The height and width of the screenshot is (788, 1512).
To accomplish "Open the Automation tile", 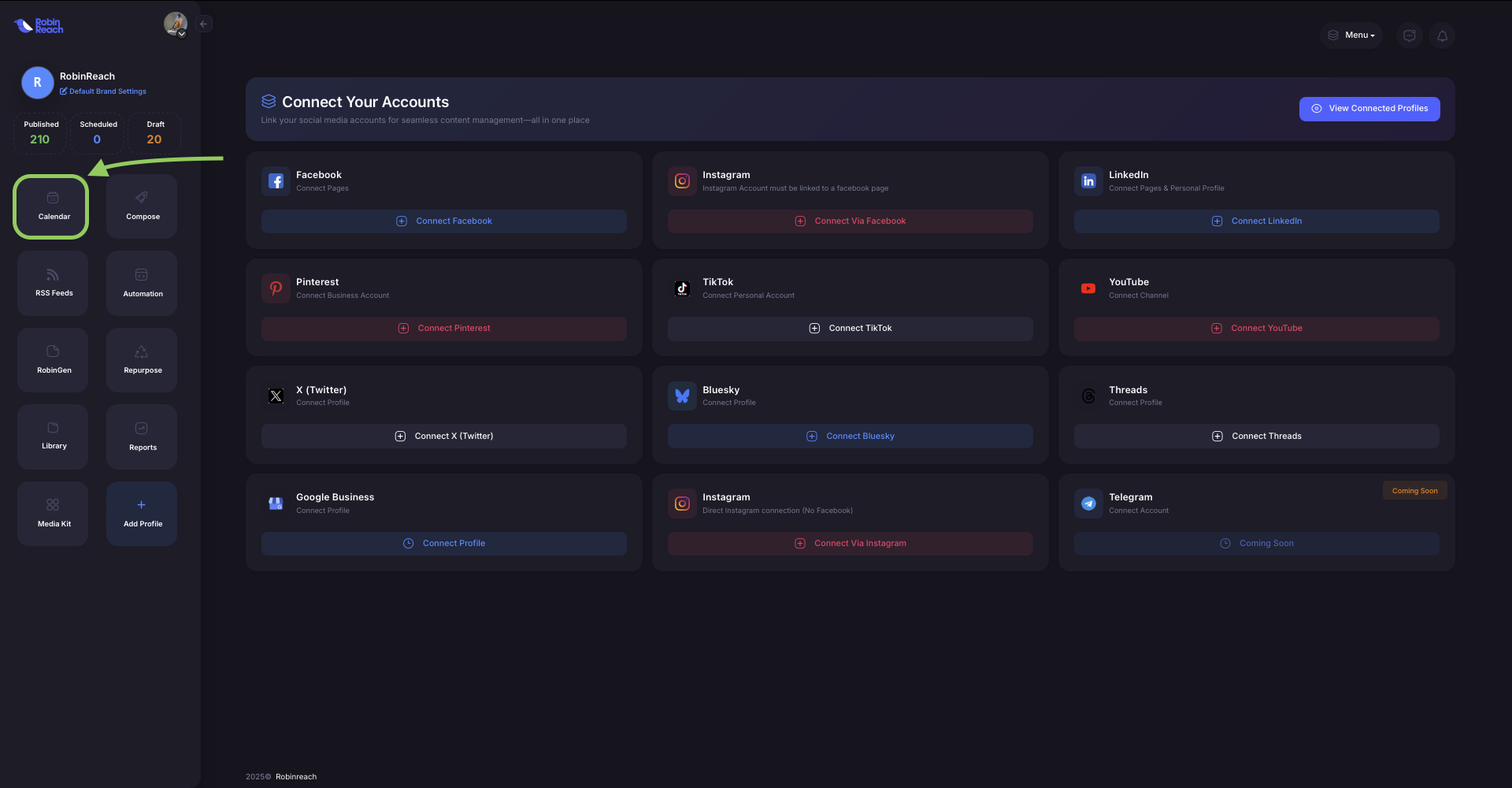I will pyautogui.click(x=142, y=283).
